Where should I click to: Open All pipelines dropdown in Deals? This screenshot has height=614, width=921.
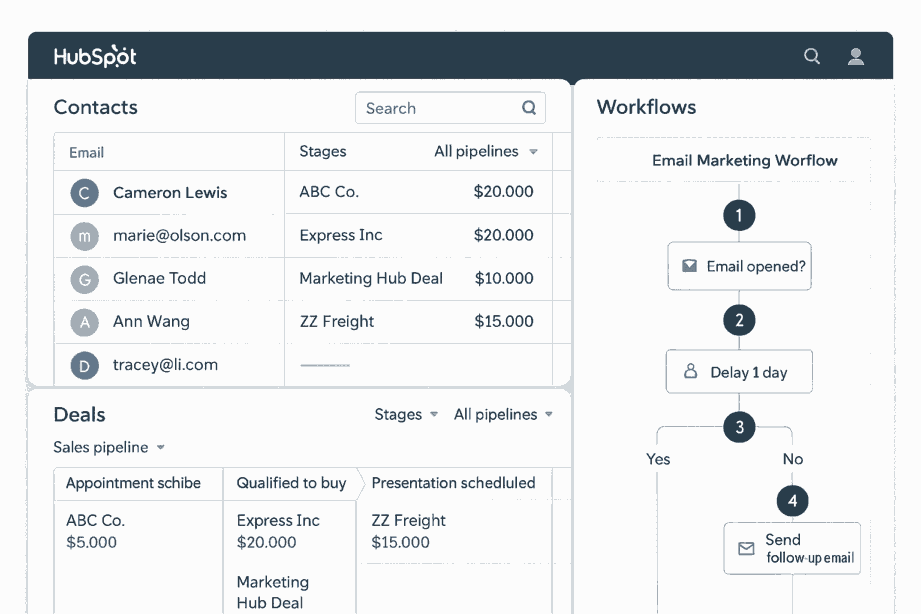pos(503,414)
